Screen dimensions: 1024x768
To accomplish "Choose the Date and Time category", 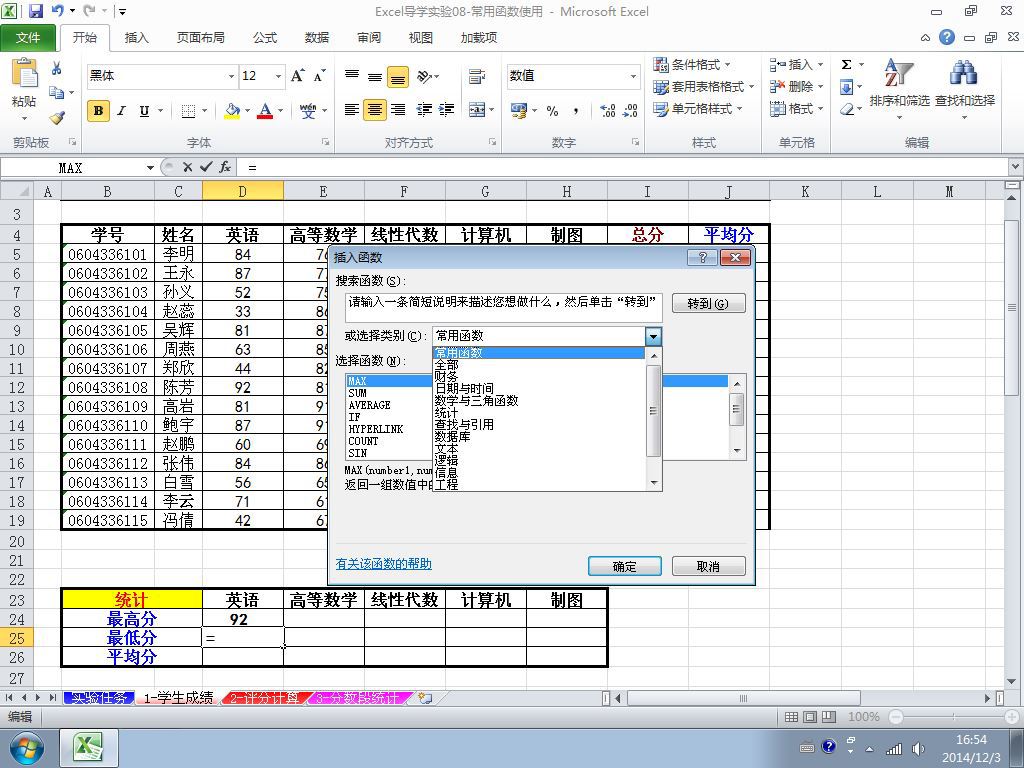I will 464,389.
